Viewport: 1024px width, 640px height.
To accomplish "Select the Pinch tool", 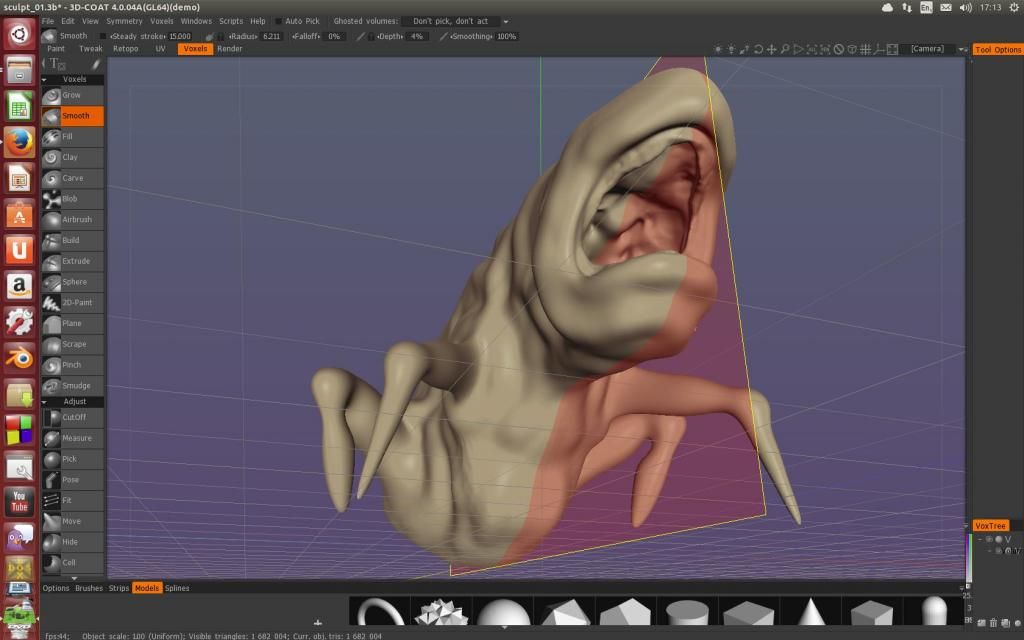I will (72, 365).
